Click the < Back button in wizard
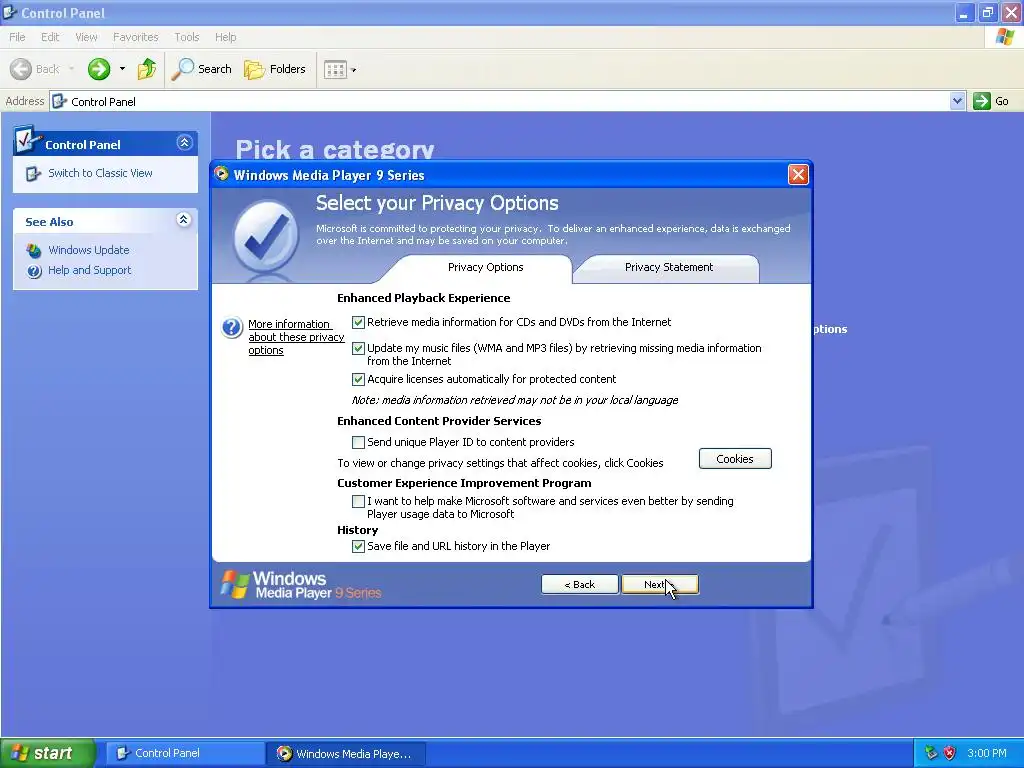Screen dimensions: 1024x768 tap(580, 584)
